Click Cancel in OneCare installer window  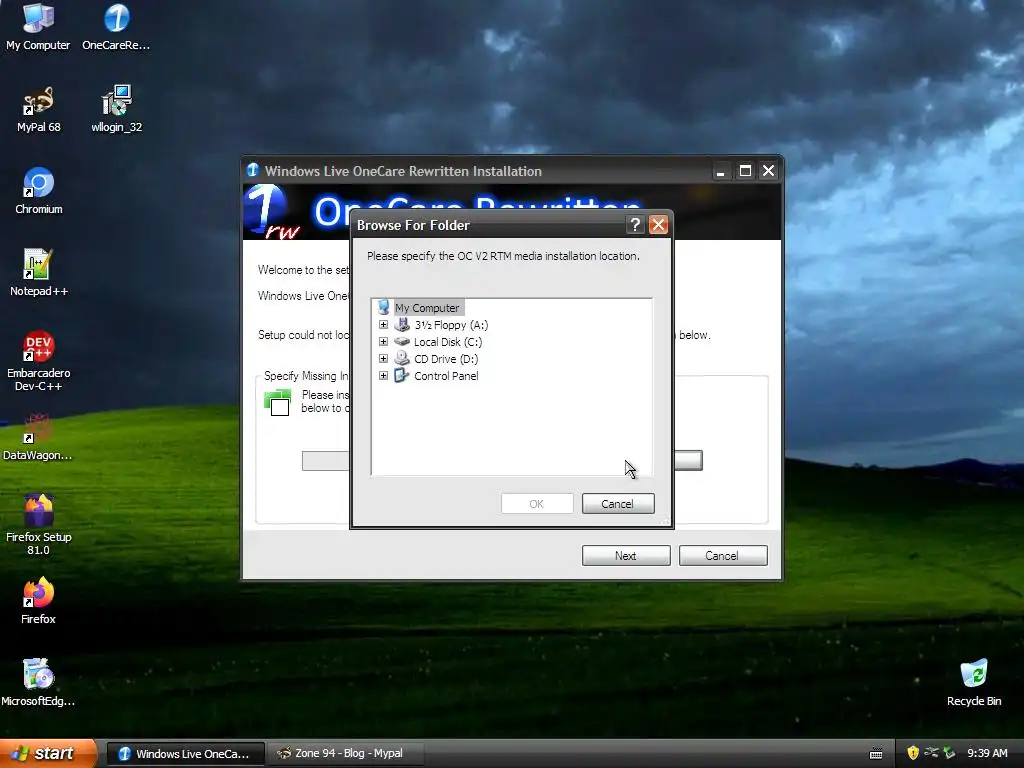click(x=723, y=556)
